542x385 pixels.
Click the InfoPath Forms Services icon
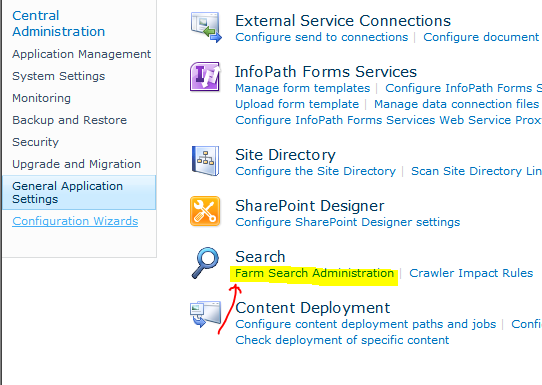pos(205,77)
